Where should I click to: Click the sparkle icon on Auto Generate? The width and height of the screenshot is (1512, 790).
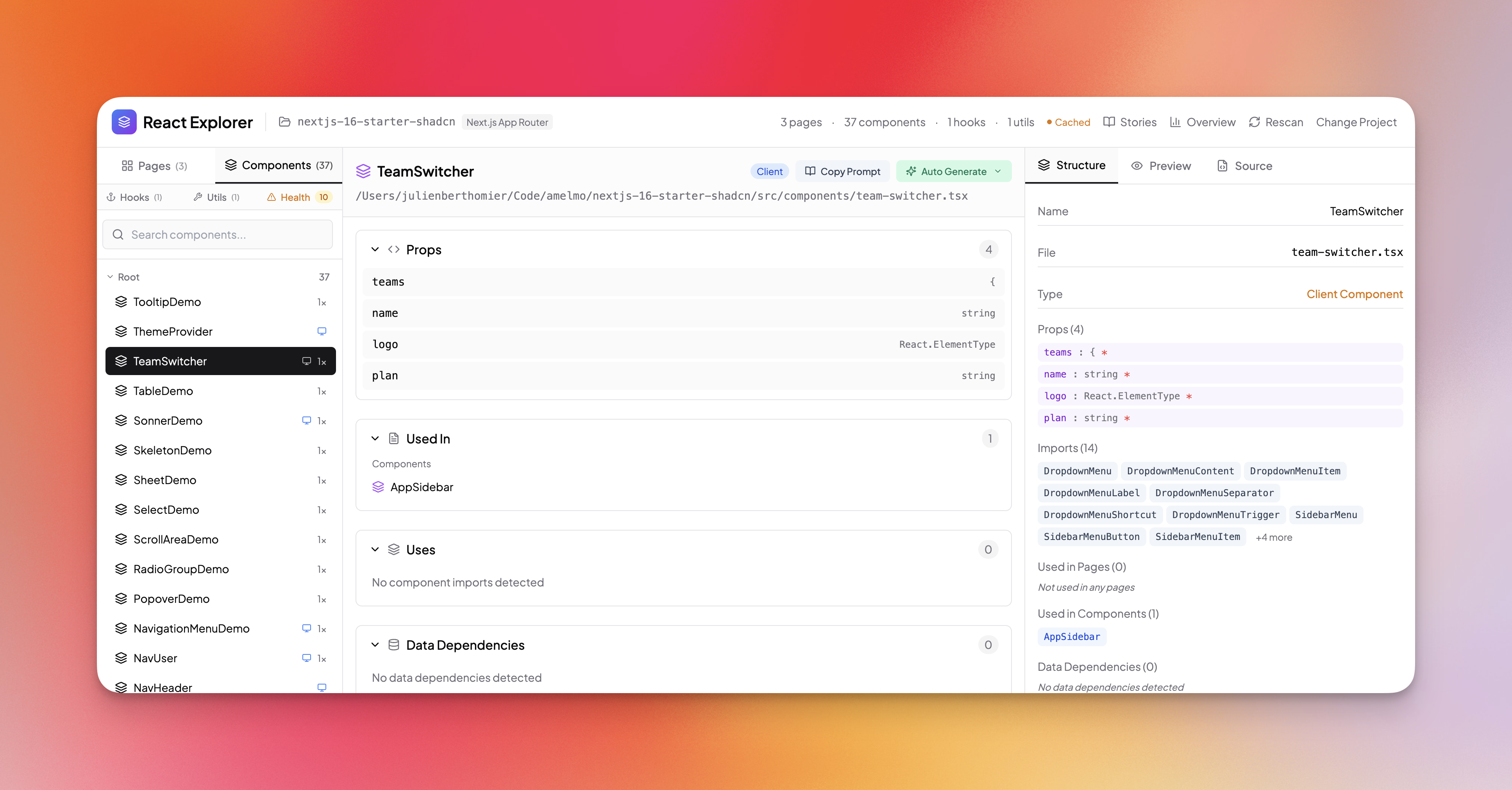[x=911, y=171]
